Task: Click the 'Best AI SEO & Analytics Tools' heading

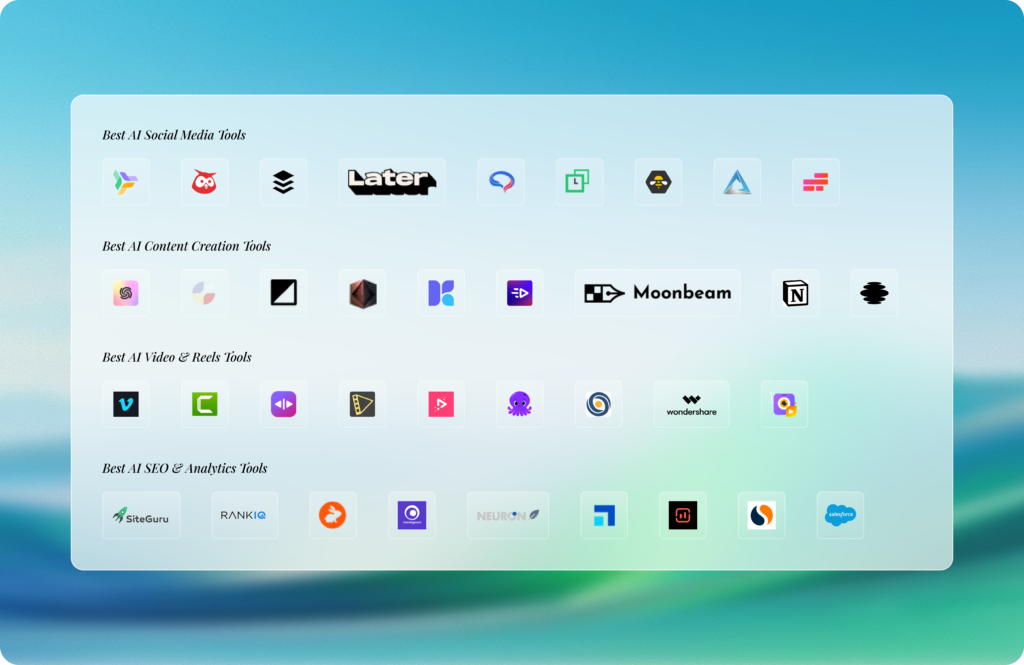Action: click(185, 468)
